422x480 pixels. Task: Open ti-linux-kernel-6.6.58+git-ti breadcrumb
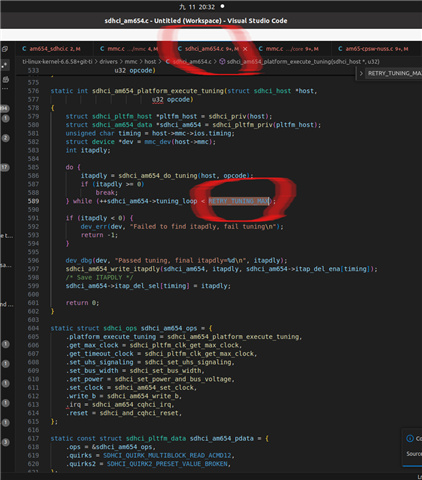pos(57,62)
